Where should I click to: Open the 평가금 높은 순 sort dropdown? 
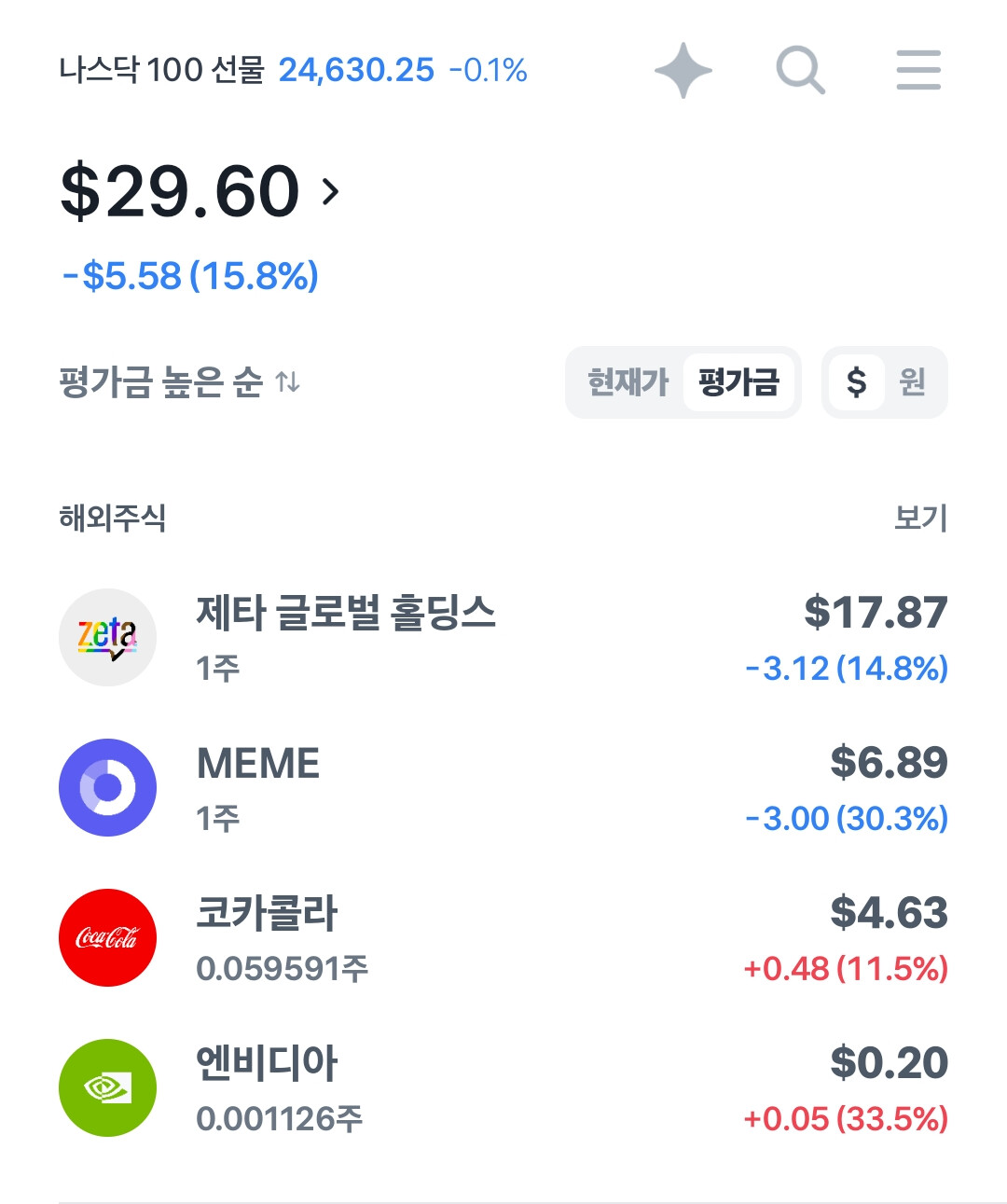[179, 381]
